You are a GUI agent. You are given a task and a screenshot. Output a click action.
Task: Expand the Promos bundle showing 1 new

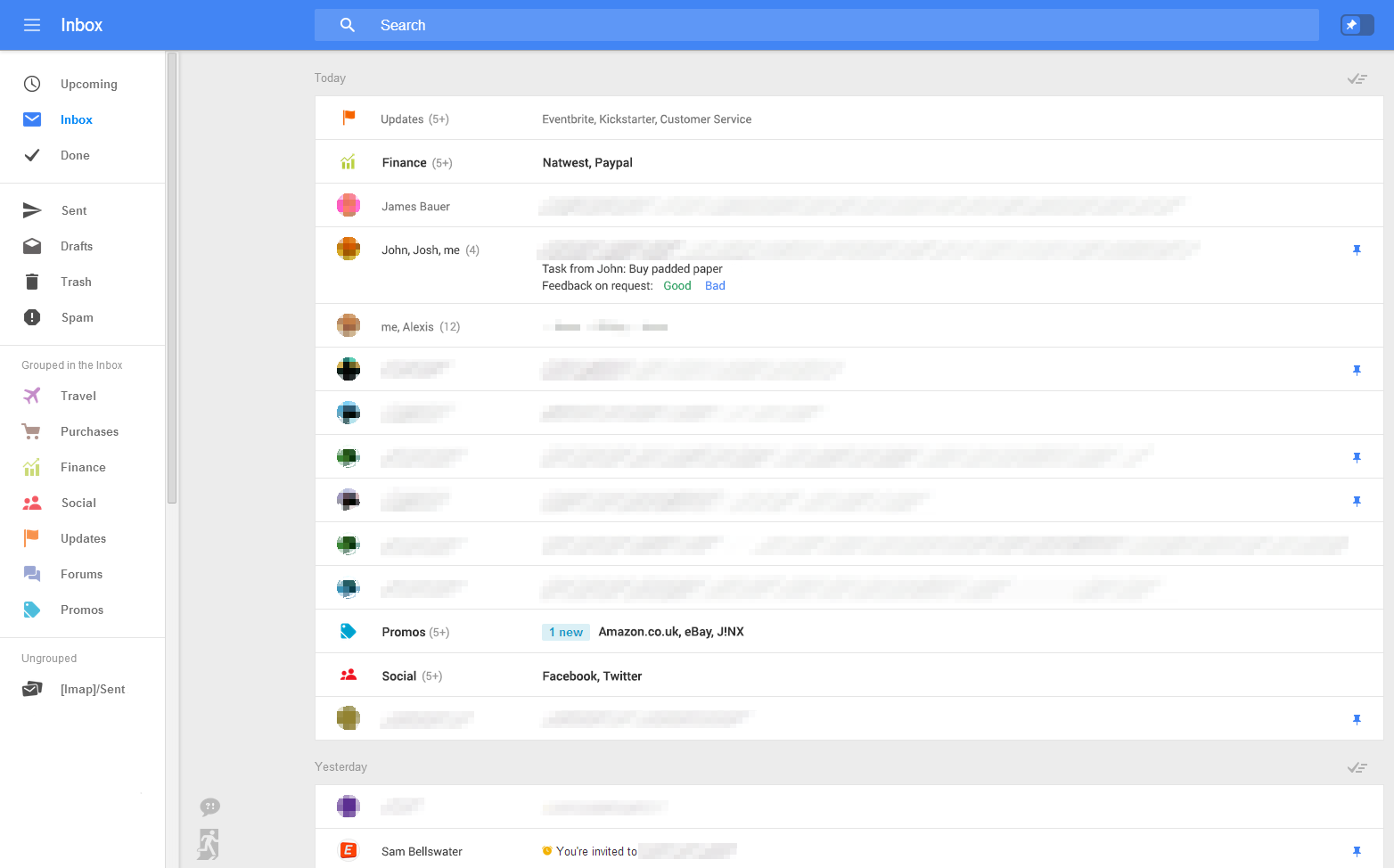coord(849,632)
